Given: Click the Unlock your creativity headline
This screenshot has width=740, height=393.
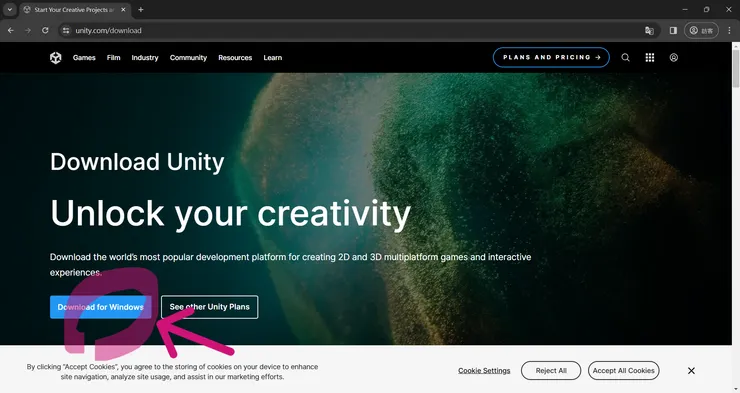Looking at the screenshot, I should point(230,214).
